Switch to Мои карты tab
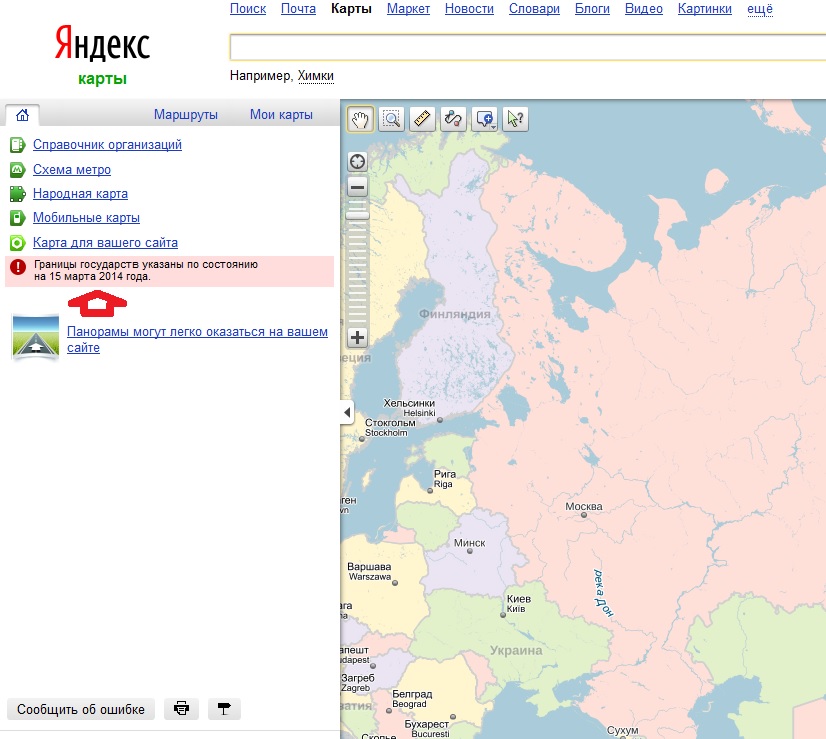This screenshot has height=739, width=826. 281,114
